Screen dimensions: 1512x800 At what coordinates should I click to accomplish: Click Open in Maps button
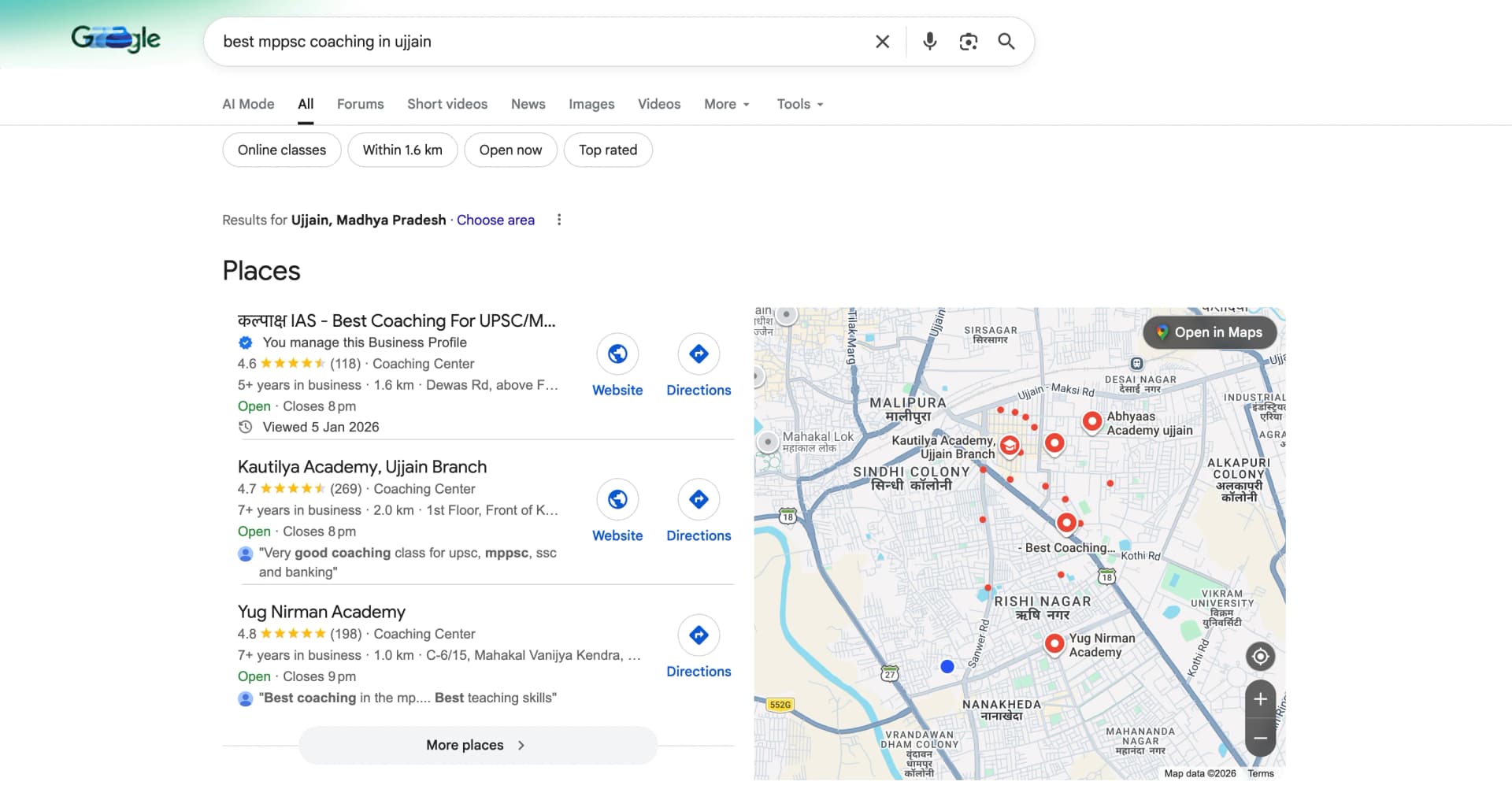1210,332
